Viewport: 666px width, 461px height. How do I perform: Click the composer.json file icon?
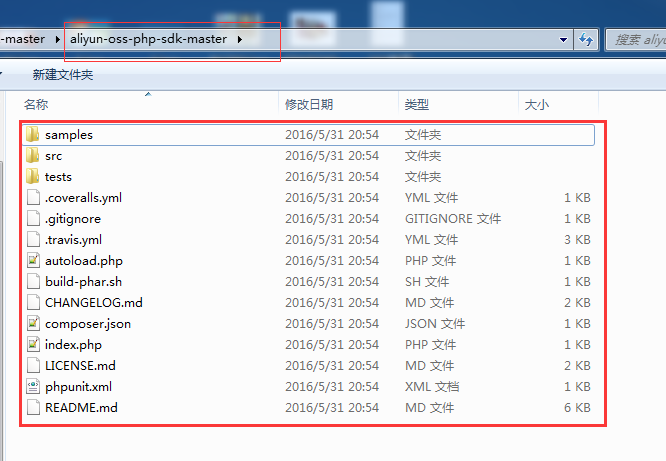click(33, 324)
